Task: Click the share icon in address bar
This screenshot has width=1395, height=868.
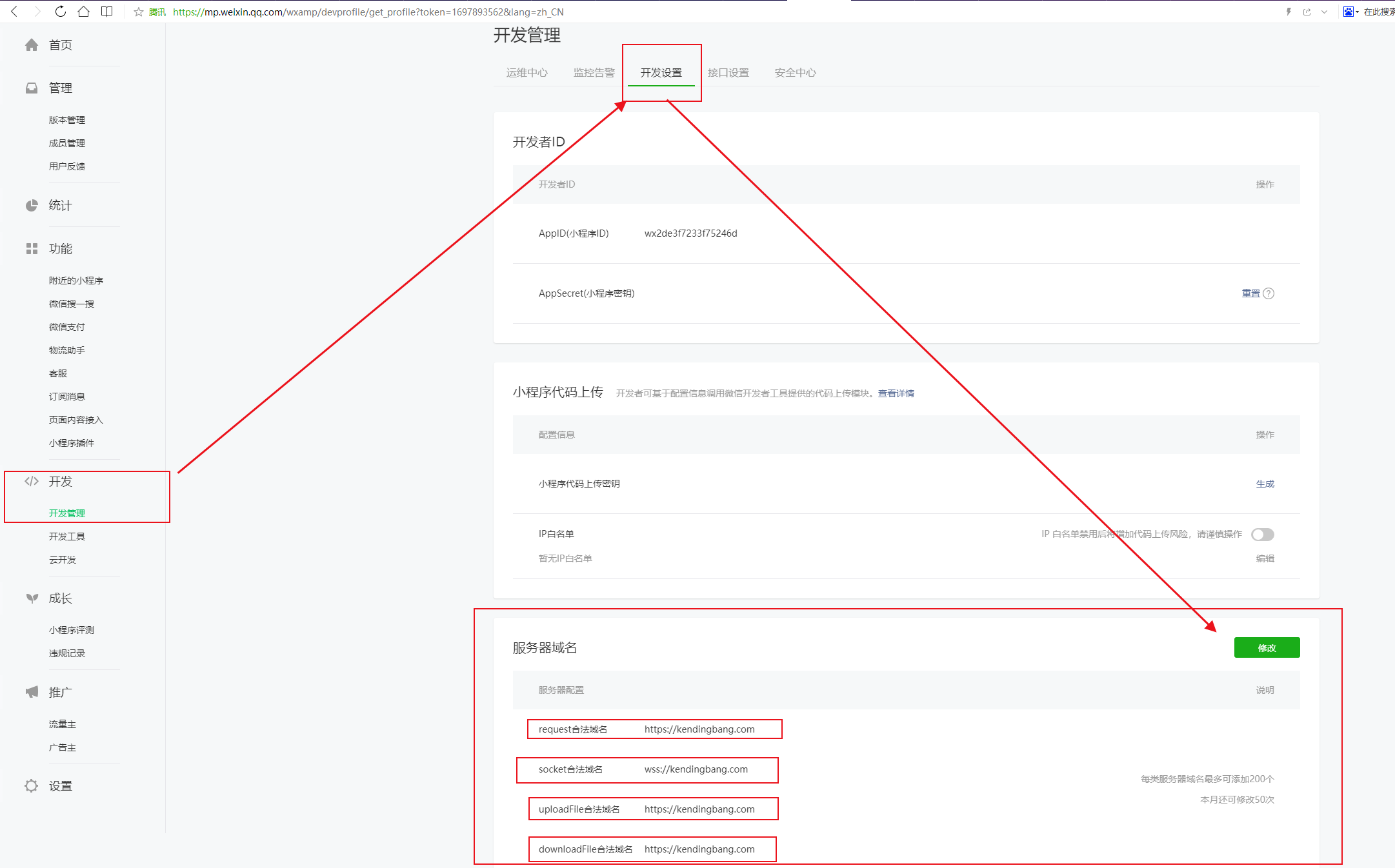Action: pos(1307,12)
